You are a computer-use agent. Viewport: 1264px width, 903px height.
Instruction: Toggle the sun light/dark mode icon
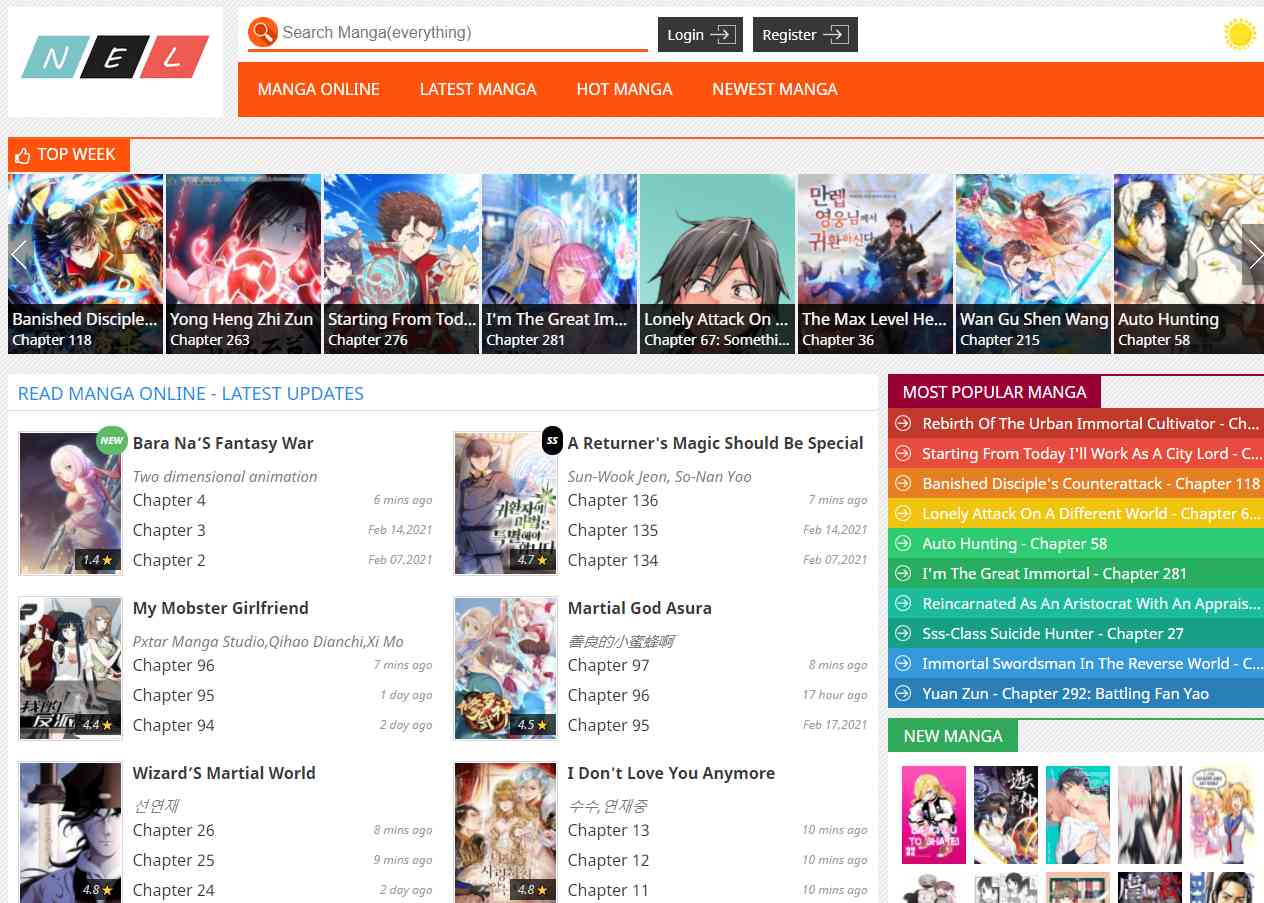coord(1239,34)
